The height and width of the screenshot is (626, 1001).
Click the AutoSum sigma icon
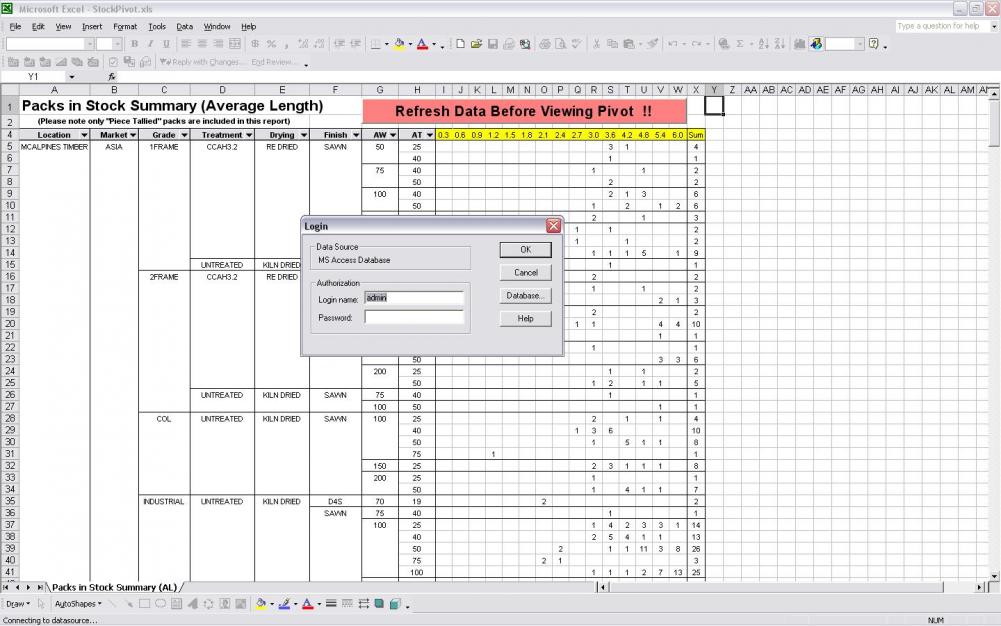click(740, 43)
